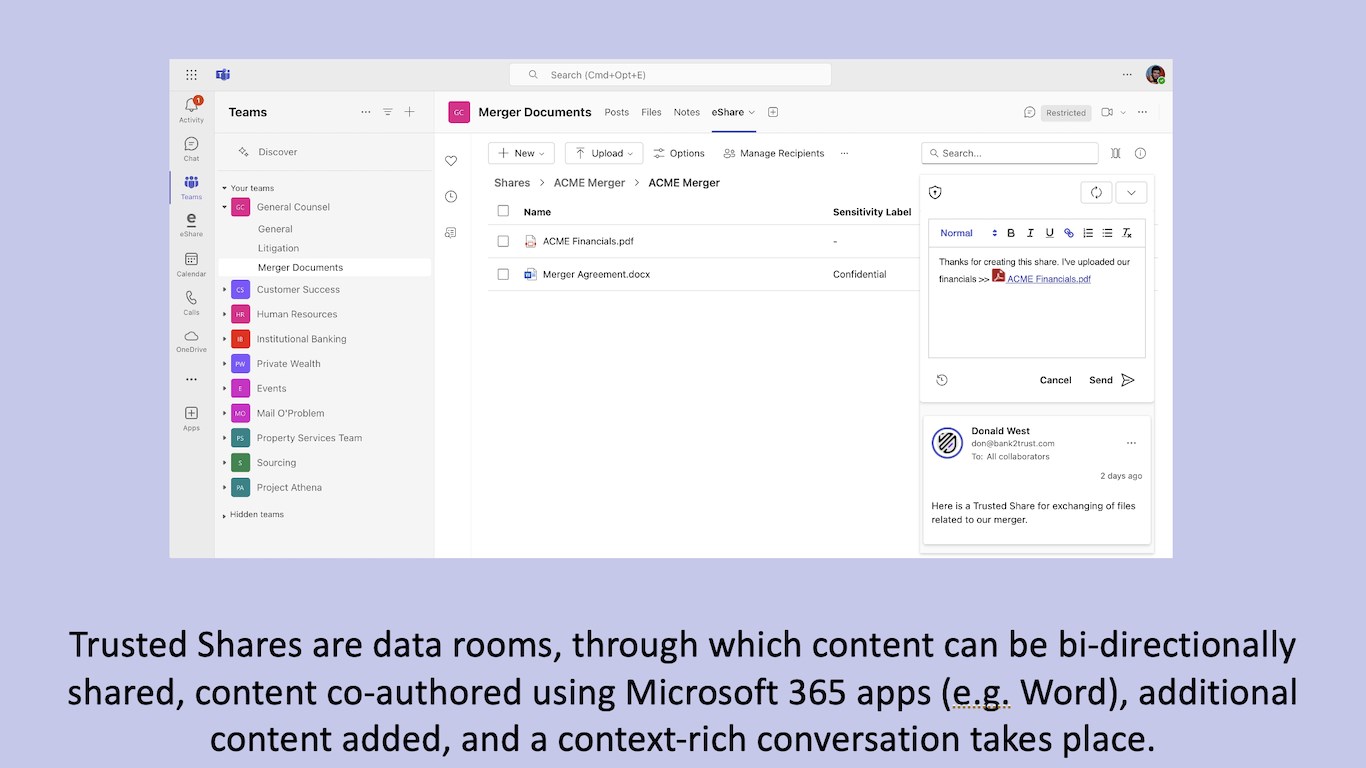
Task: Open the ACME Financials.pdf link in the message
Action: [1049, 279]
